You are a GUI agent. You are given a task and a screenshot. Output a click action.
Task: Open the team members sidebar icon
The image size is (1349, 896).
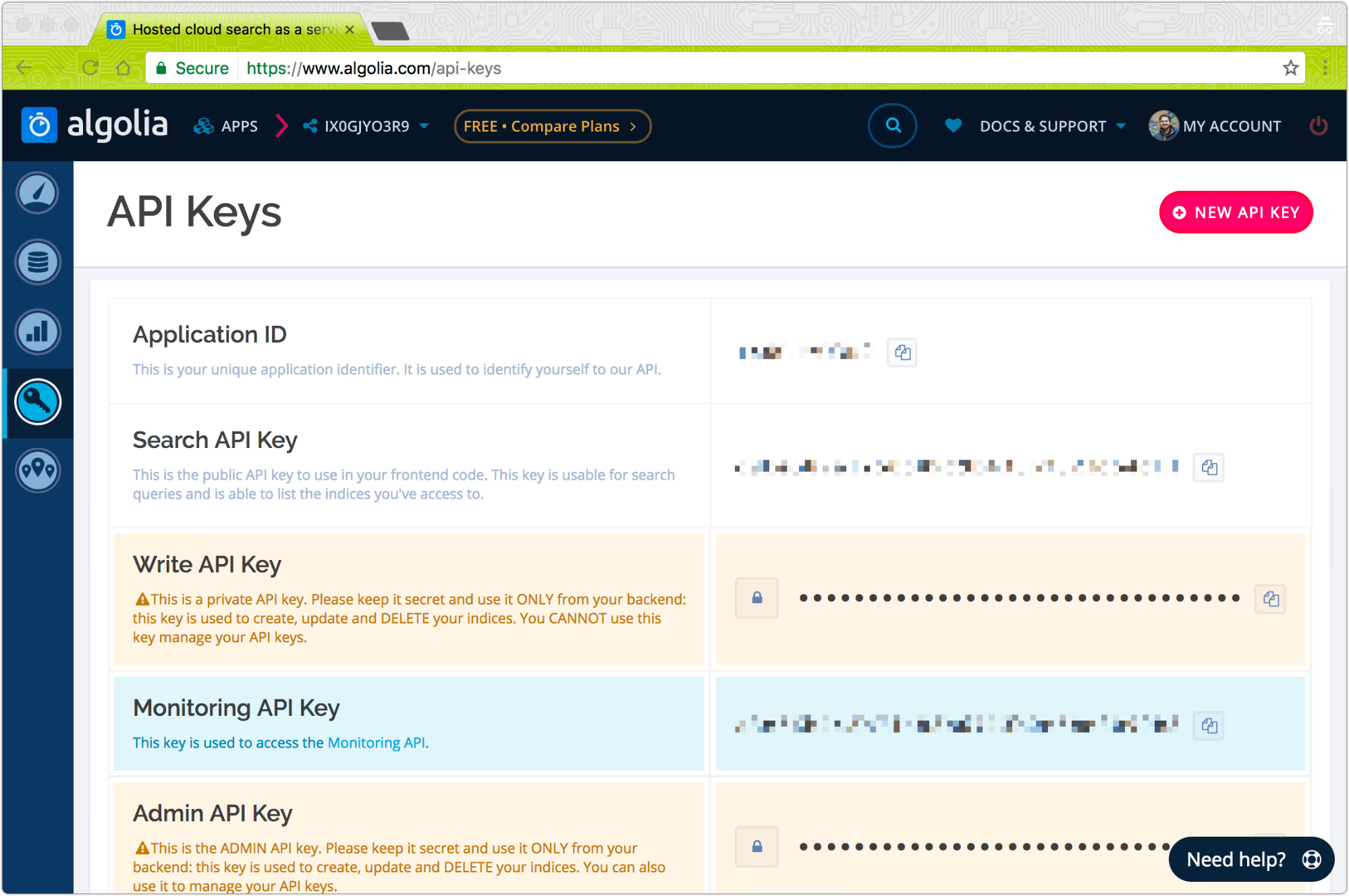(x=38, y=470)
